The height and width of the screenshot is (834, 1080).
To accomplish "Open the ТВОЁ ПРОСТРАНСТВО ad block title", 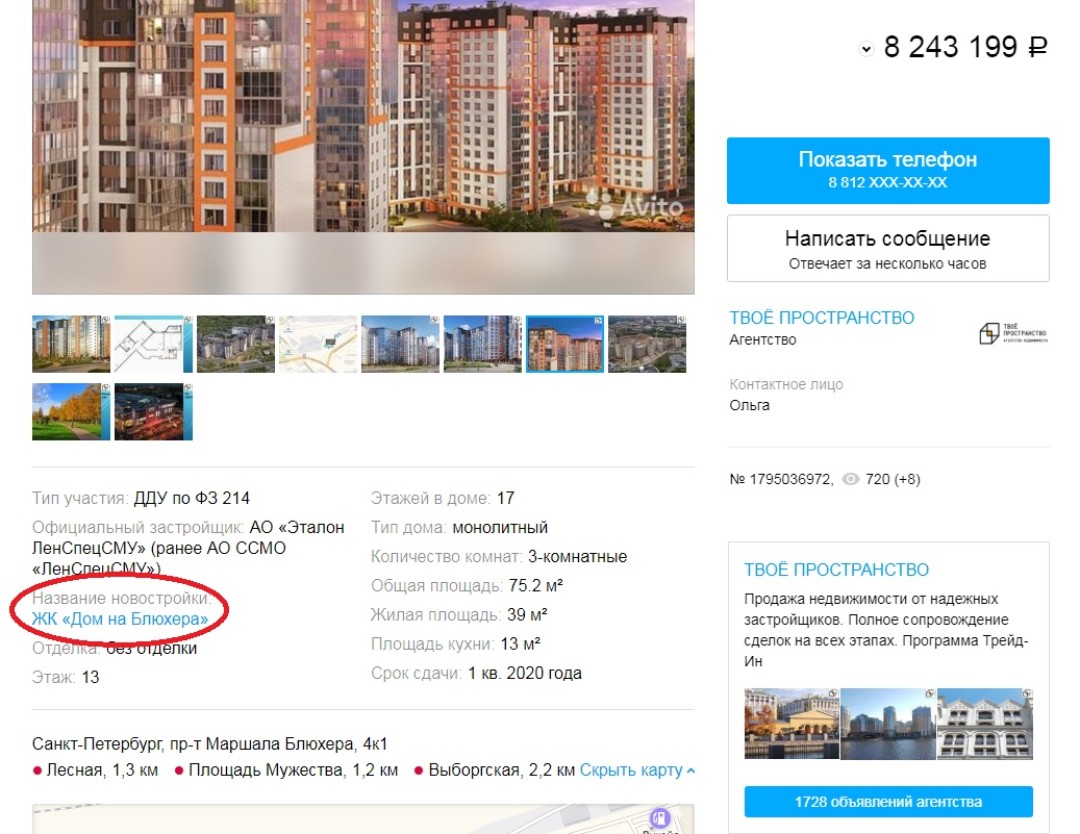I will pyautogui.click(x=836, y=570).
